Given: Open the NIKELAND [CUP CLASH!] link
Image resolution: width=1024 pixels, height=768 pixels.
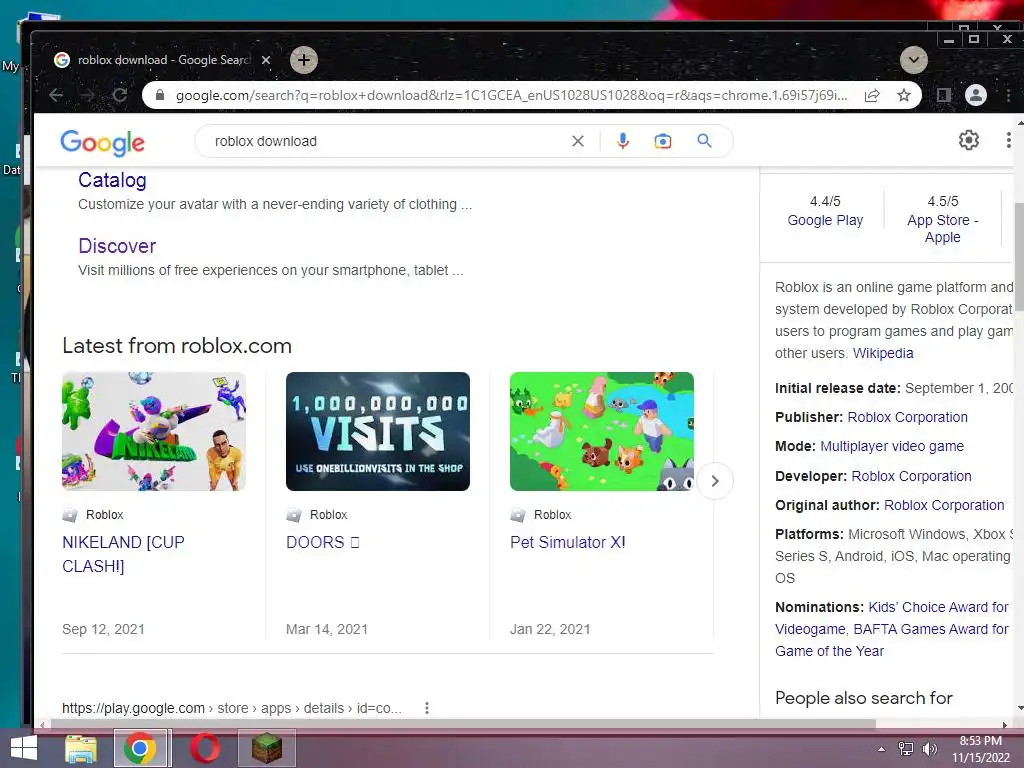Looking at the screenshot, I should 123,554.
